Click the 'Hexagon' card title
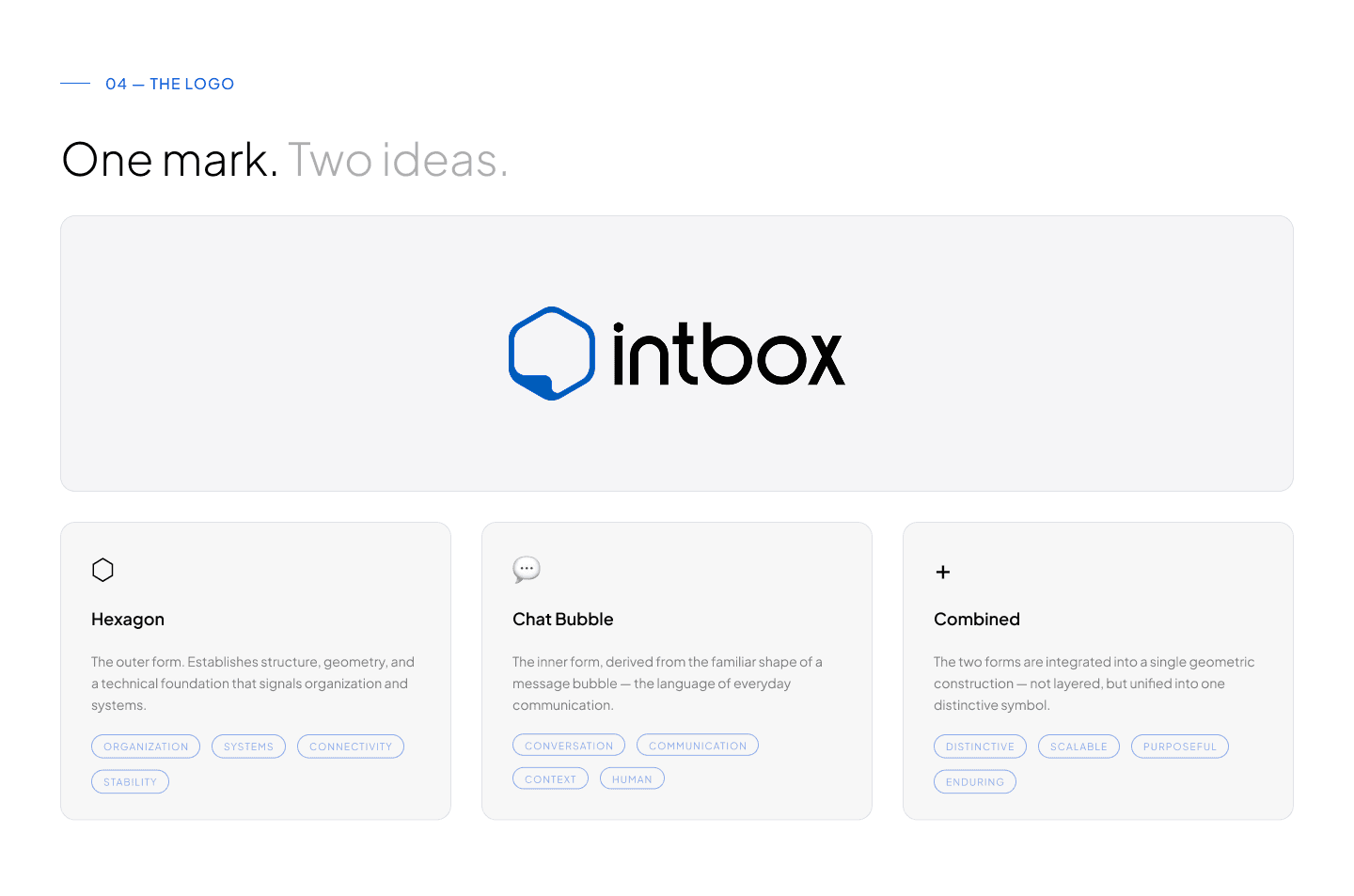 128,620
